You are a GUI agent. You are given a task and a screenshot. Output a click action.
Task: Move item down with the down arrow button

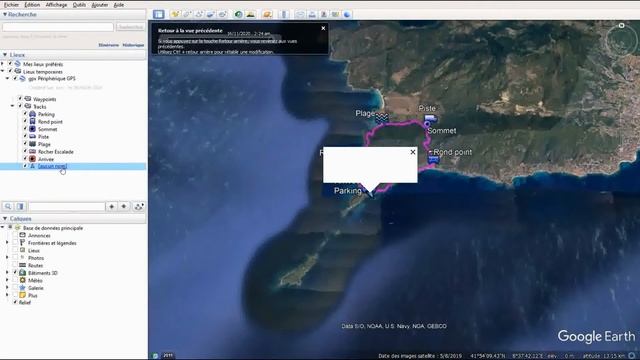point(124,207)
